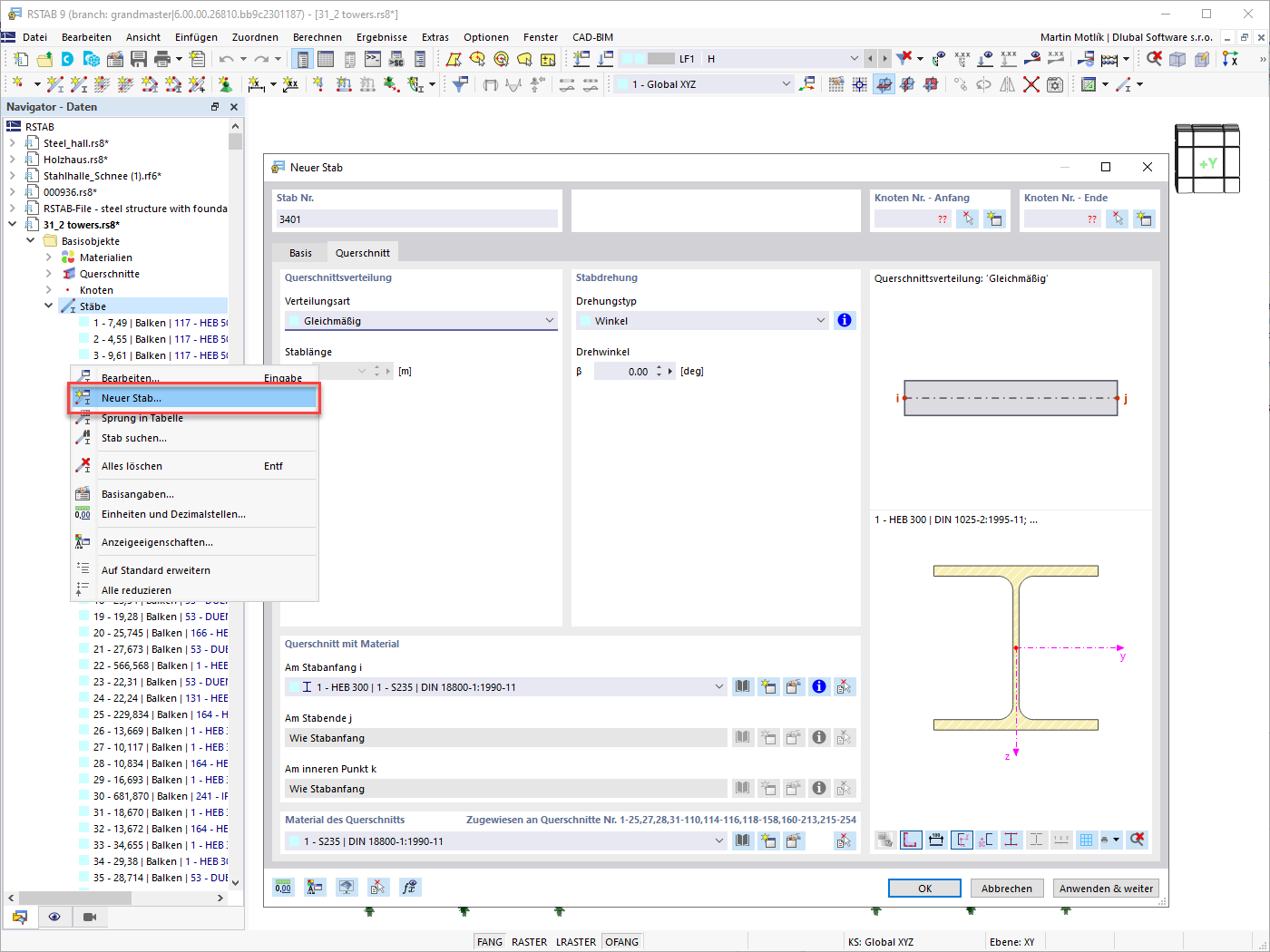This screenshot has width=1270, height=952.
Task: Switch to the Basis tab
Action: [x=300, y=253]
